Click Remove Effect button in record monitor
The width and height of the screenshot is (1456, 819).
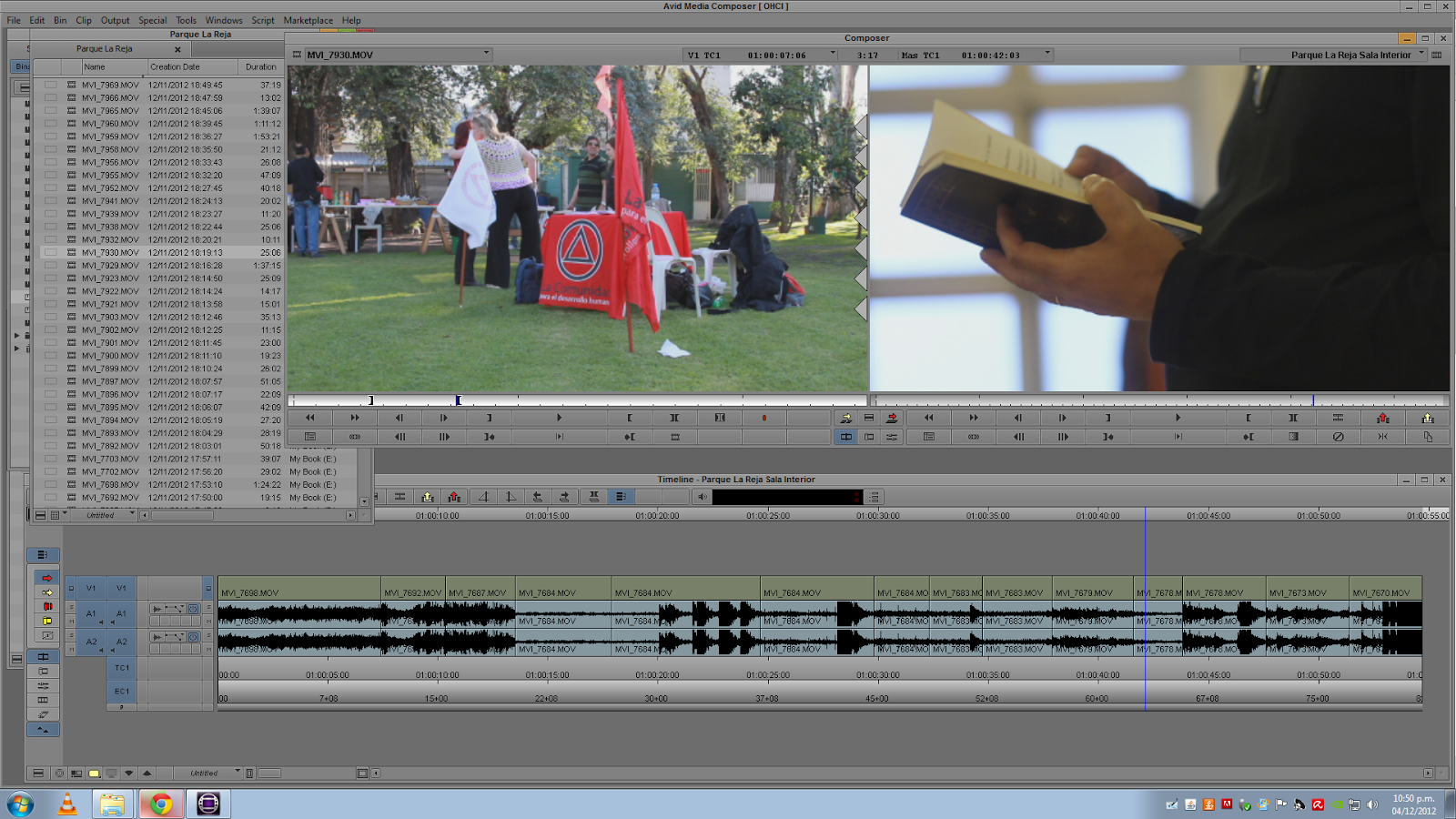(x=1338, y=437)
